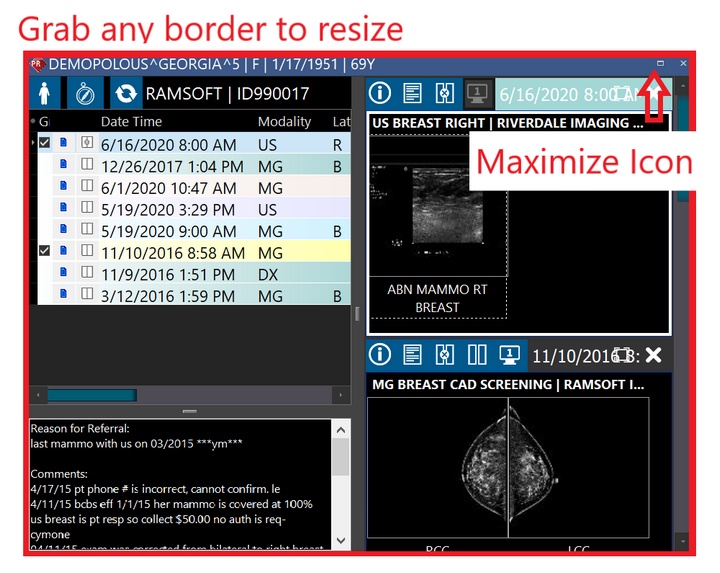The height and width of the screenshot is (573, 720).
Task: Open info icon for 6/16/2020 study panel
Action: pos(380,93)
